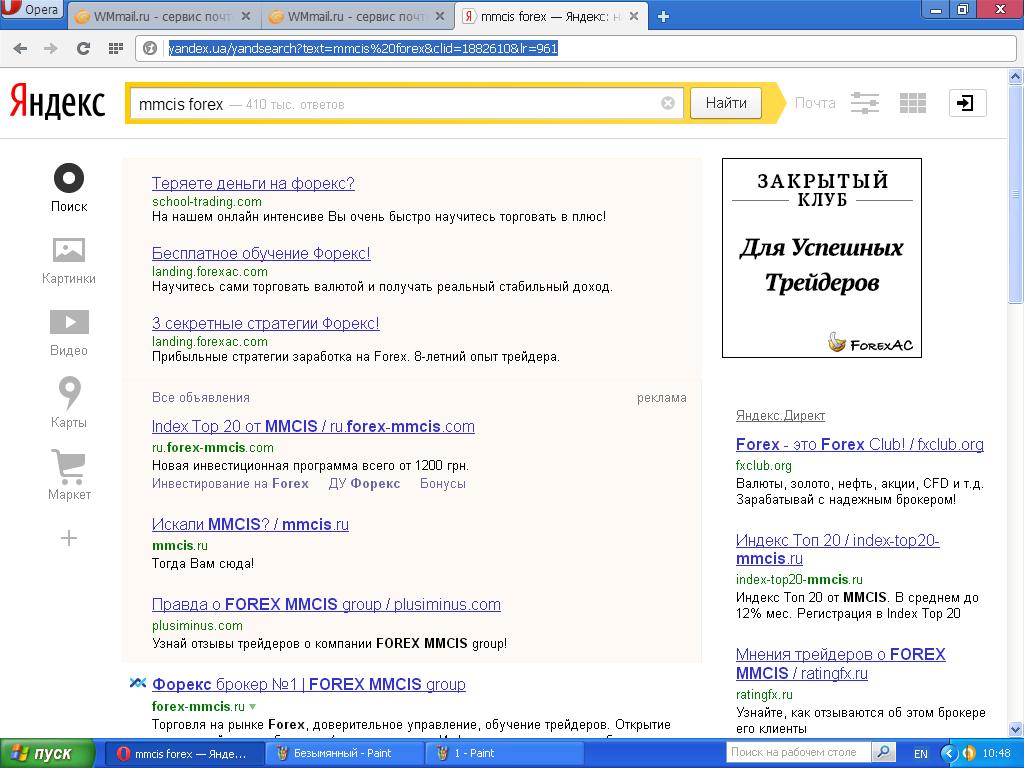Go forward to the next page
The image size is (1024, 768).
[51, 48]
